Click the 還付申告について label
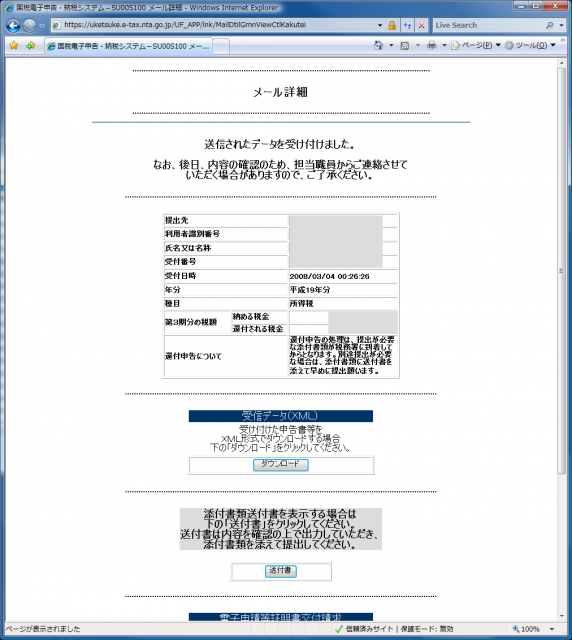 (x=193, y=356)
